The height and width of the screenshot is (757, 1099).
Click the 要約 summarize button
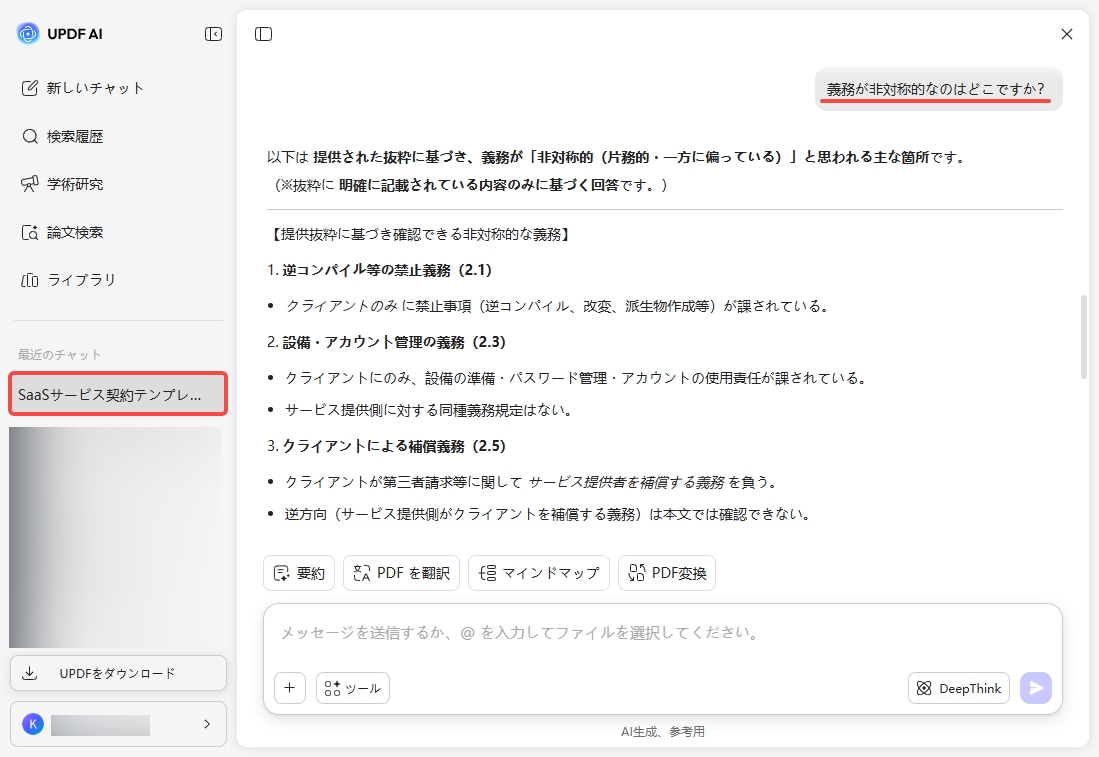pos(298,573)
